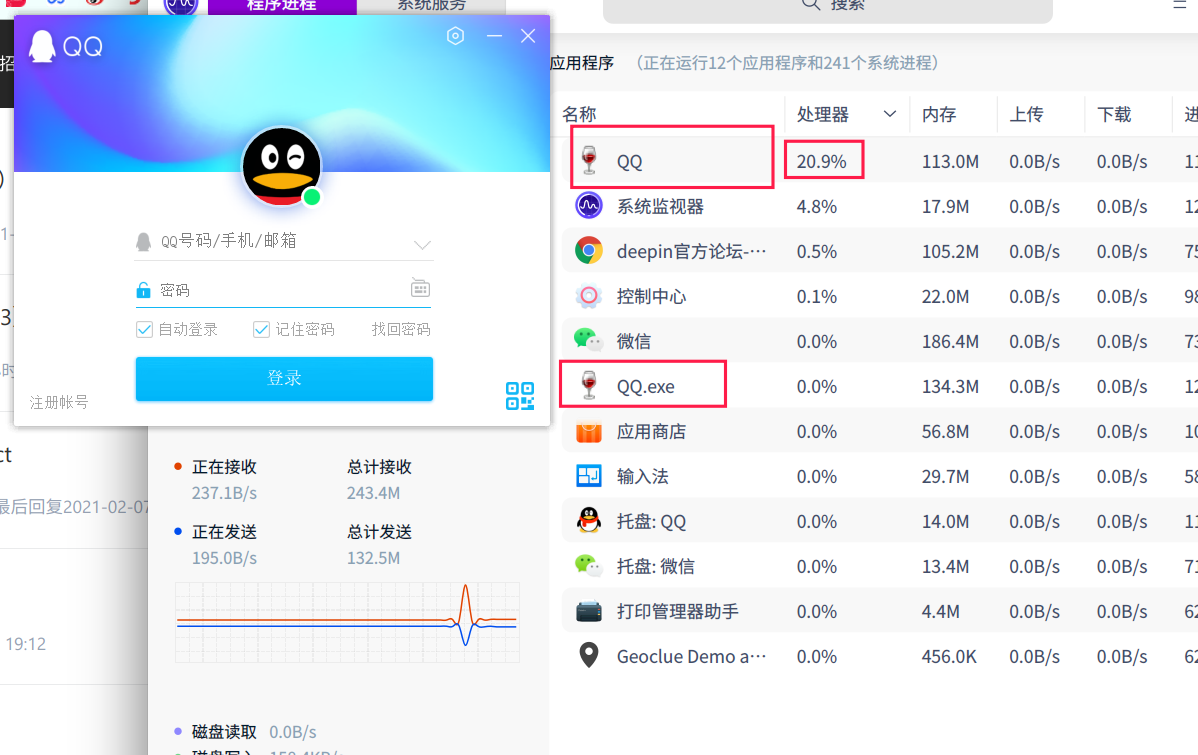Expand the QQ account history dropdown
This screenshot has width=1198, height=755.
coord(422,245)
